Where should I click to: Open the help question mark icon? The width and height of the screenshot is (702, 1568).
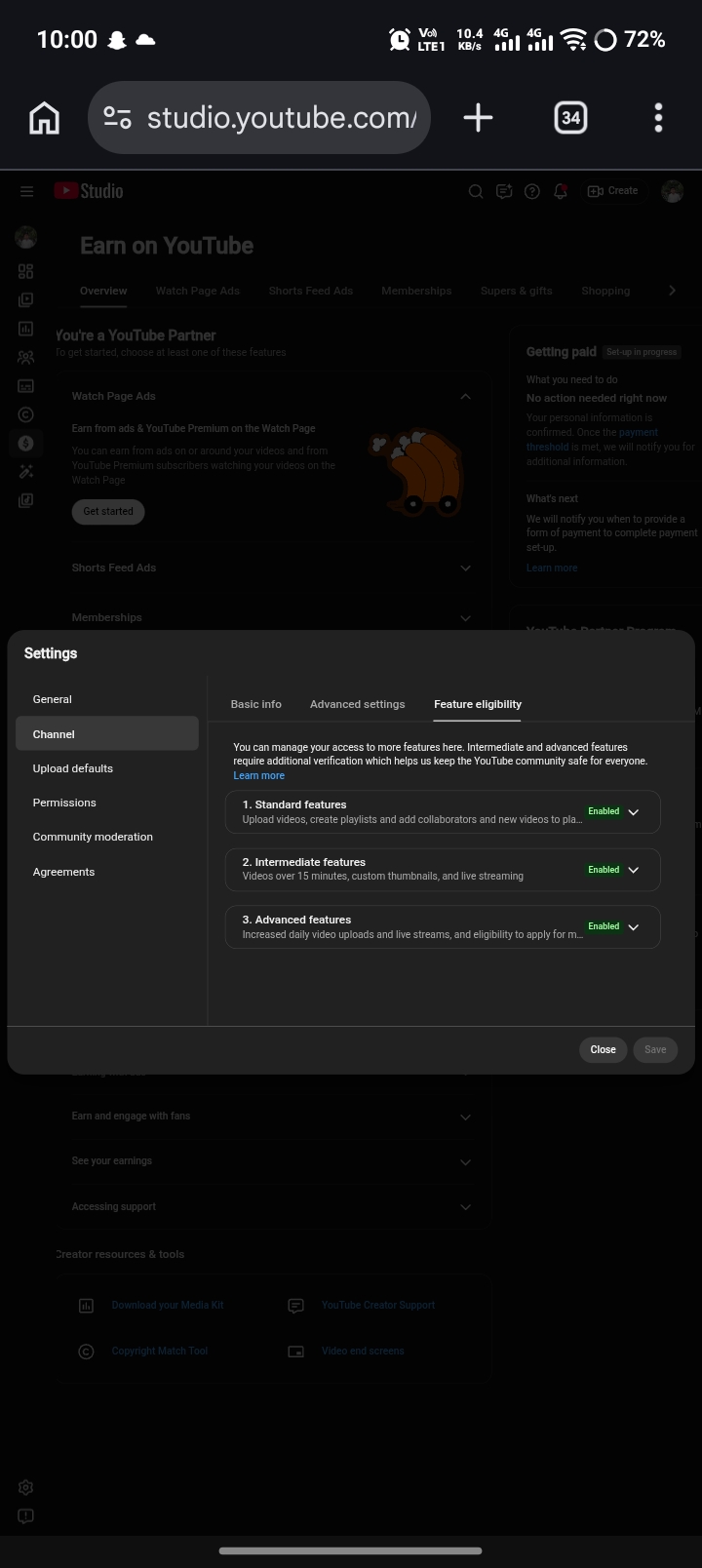point(532,191)
